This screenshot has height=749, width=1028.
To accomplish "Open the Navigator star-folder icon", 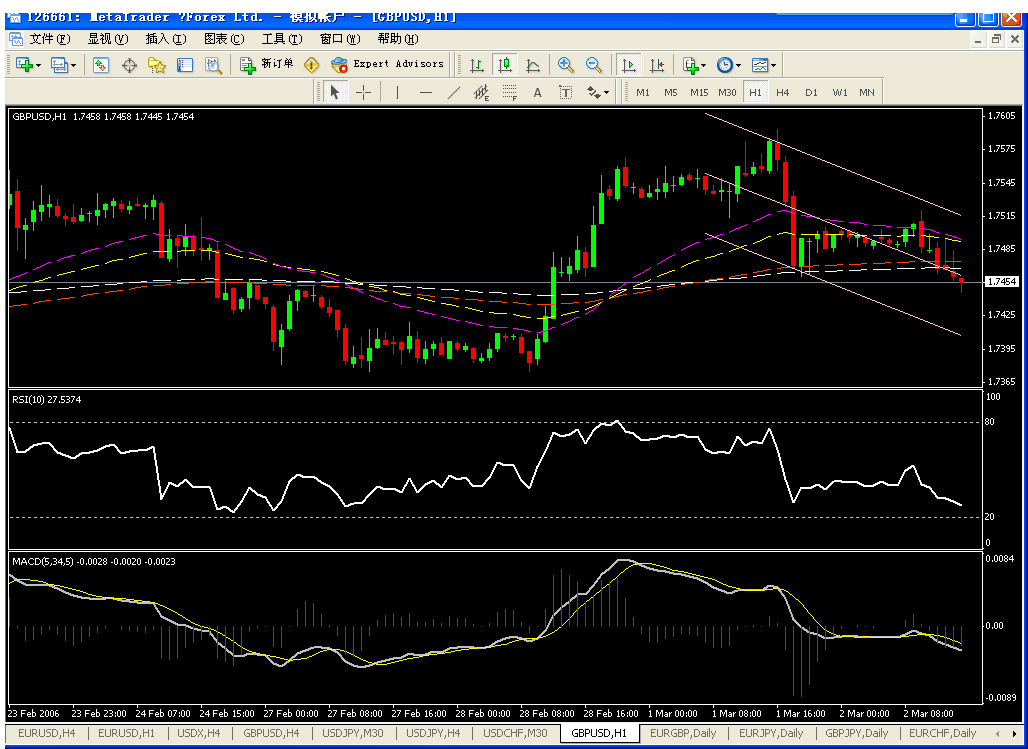I will point(157,64).
